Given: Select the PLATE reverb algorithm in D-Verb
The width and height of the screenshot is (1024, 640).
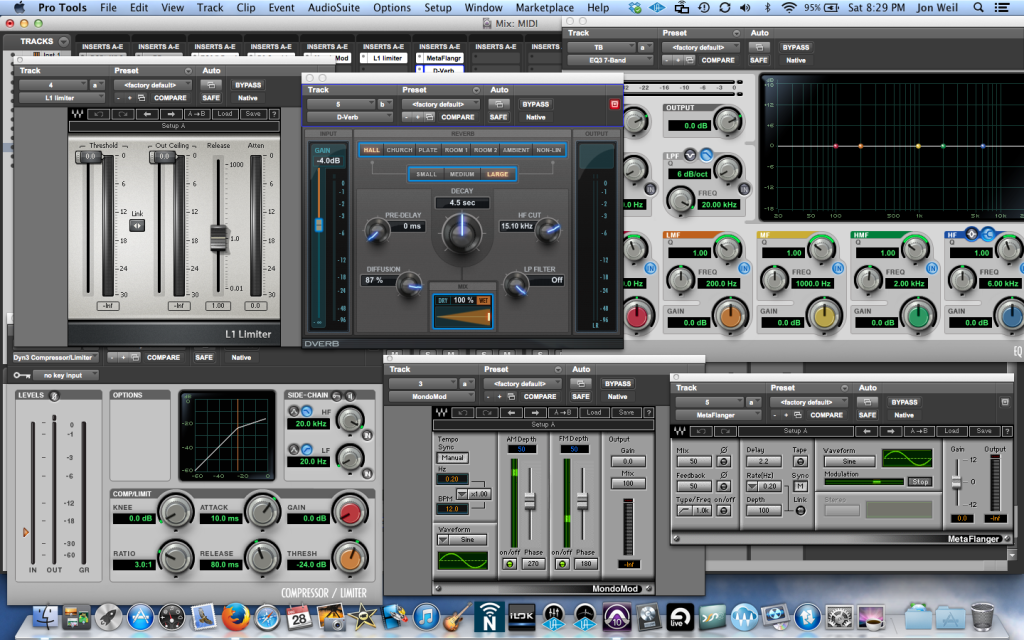Looking at the screenshot, I should pos(428,150).
